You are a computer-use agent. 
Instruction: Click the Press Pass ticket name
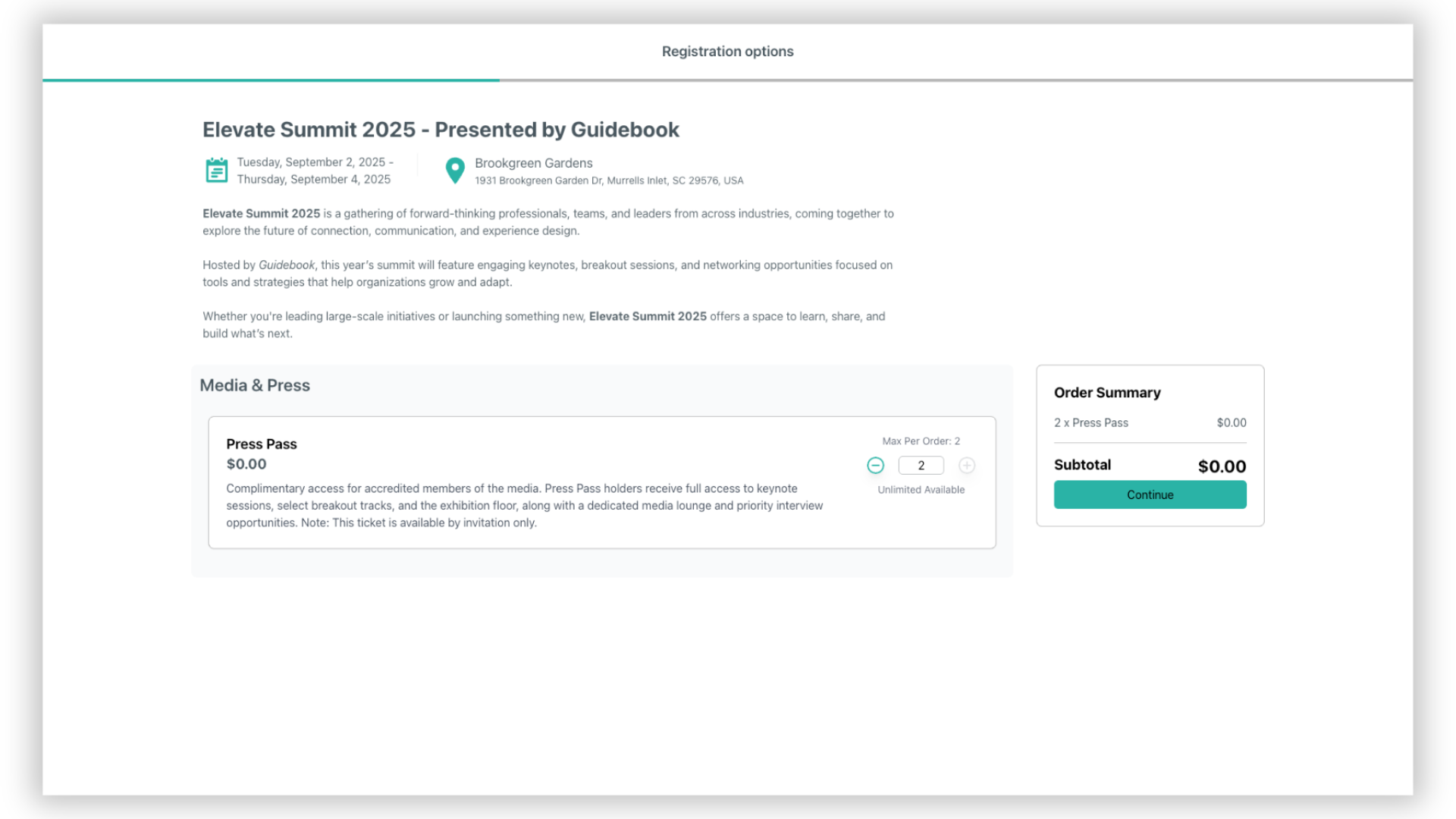click(262, 444)
